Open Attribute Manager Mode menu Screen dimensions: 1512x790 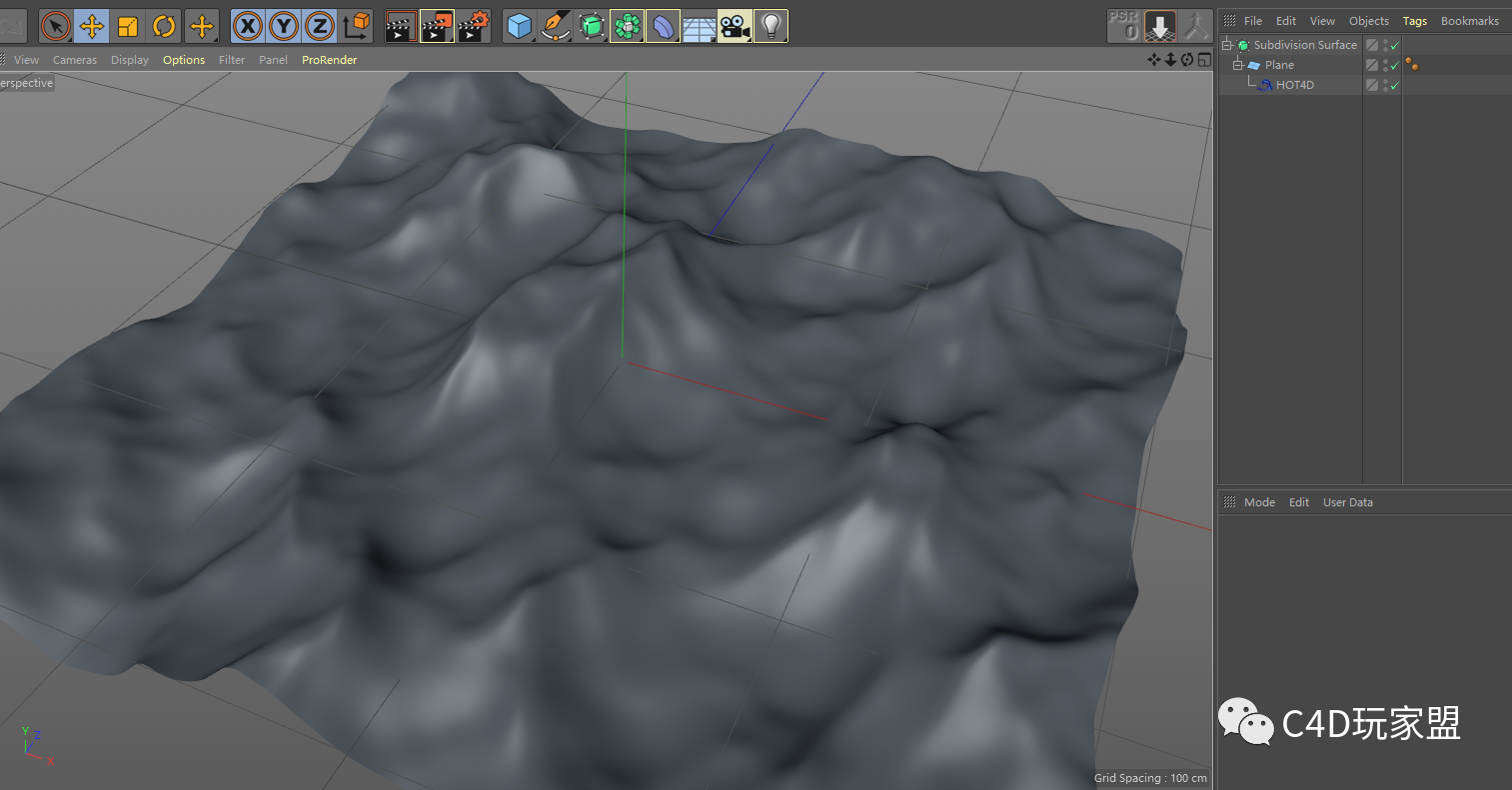[x=1259, y=502]
